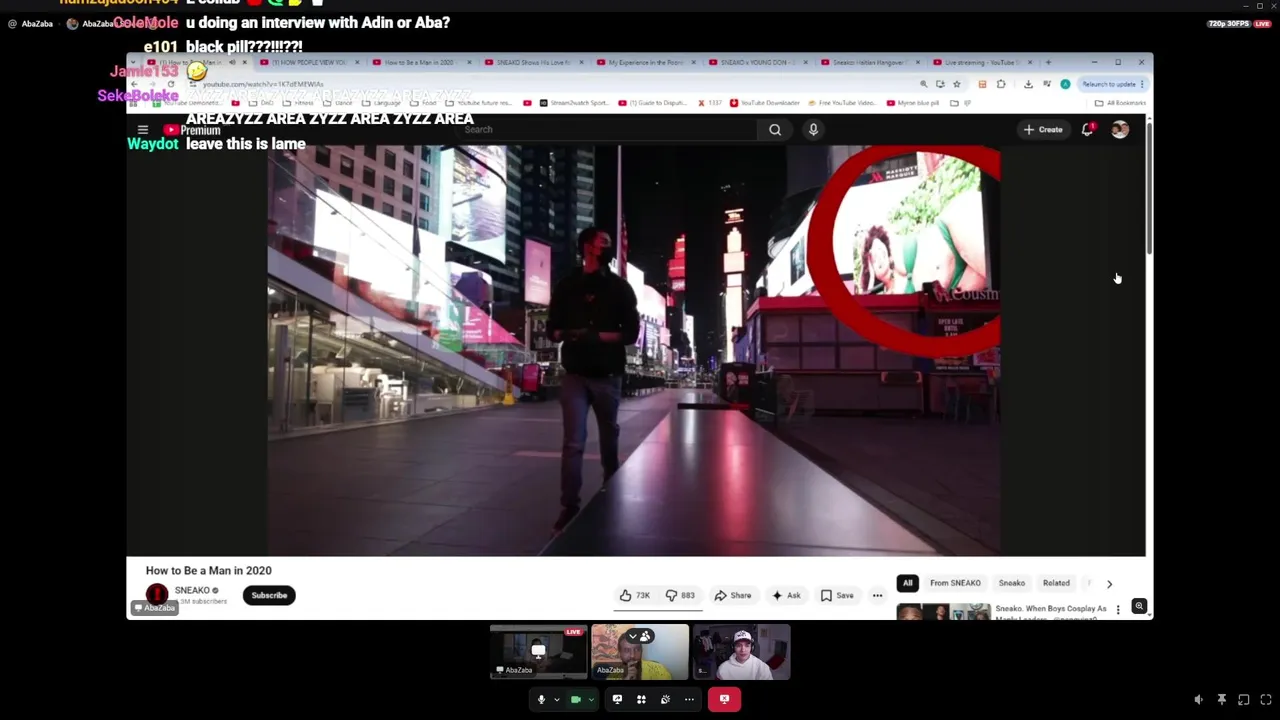
Task: Bookmark page with the star icon
Action: coord(956,84)
